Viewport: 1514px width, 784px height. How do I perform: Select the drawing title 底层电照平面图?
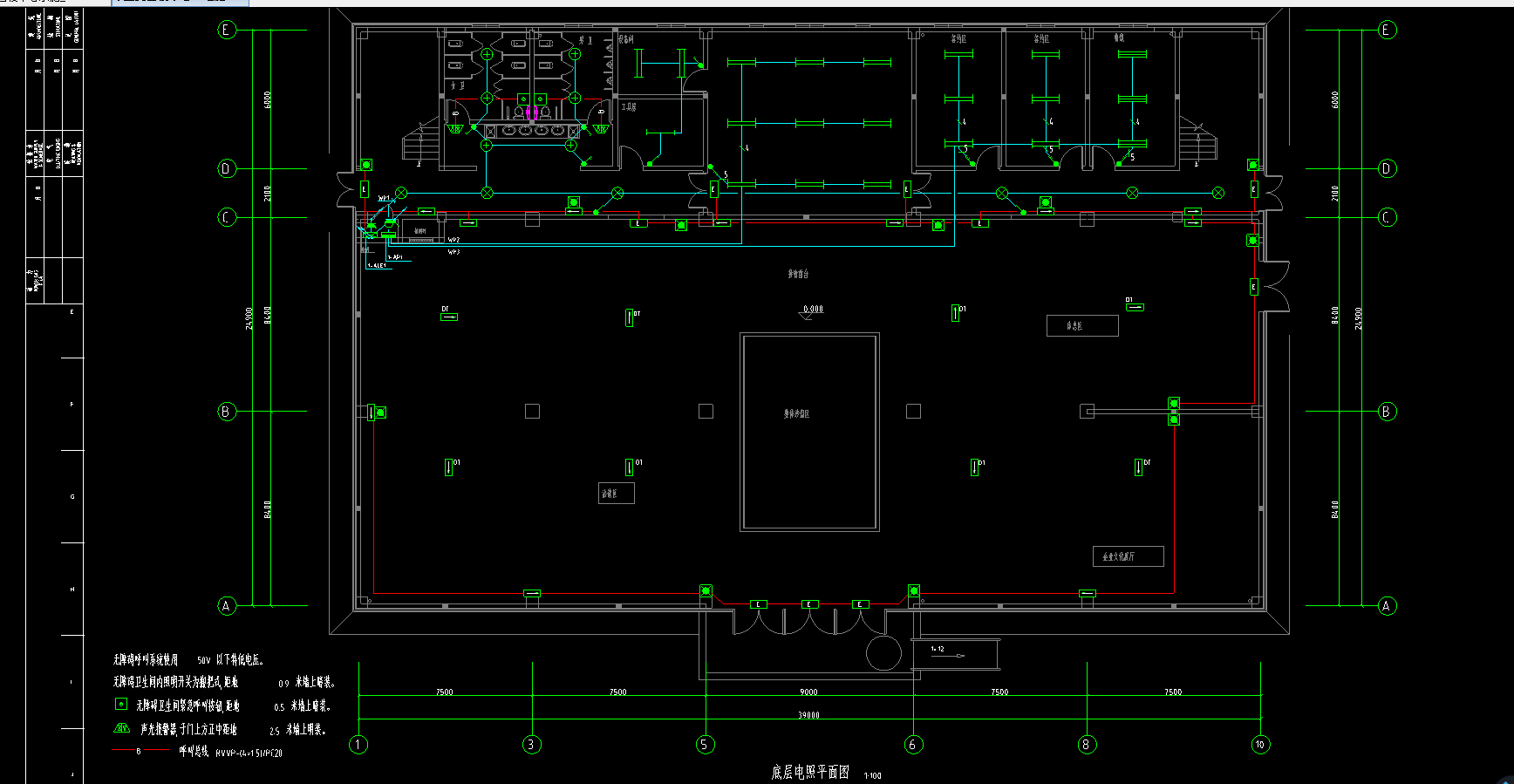pos(810,772)
